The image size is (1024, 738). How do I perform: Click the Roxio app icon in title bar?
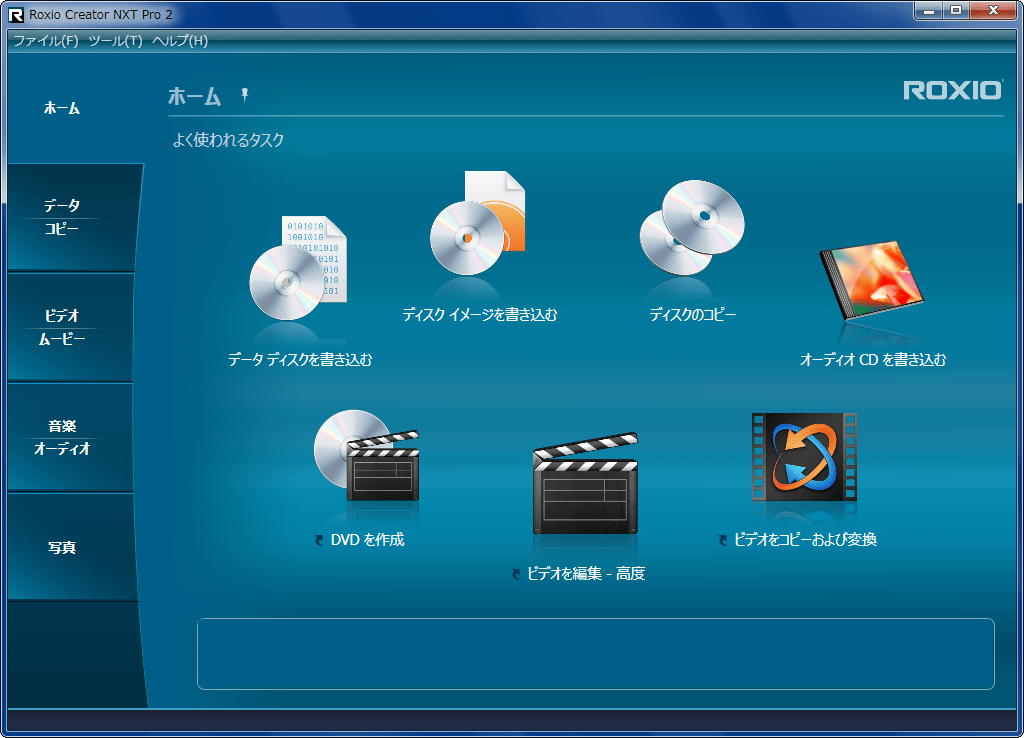16,14
